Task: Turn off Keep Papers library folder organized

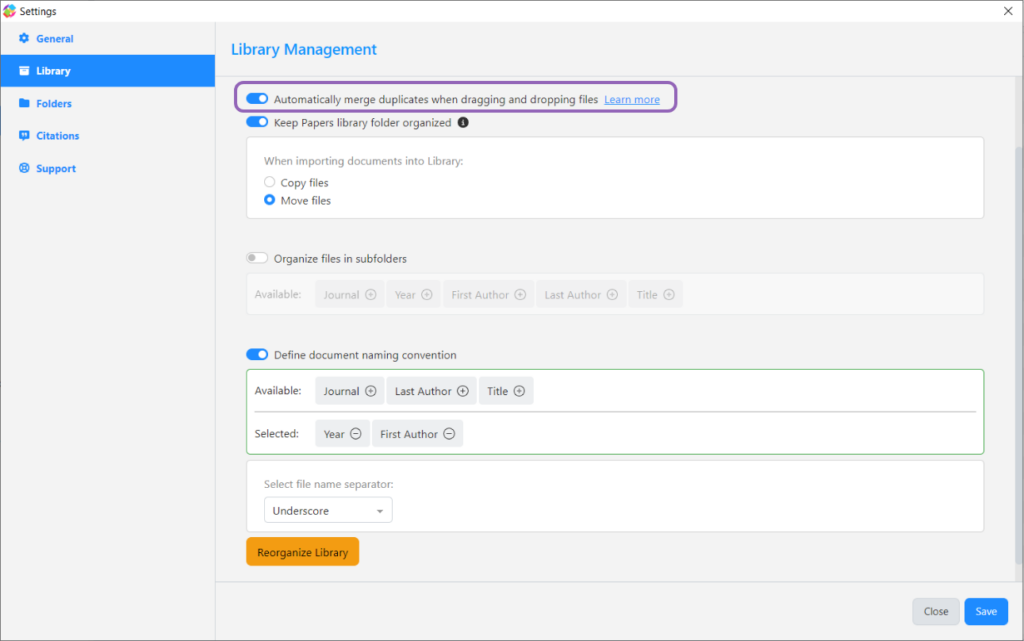Action: click(257, 121)
